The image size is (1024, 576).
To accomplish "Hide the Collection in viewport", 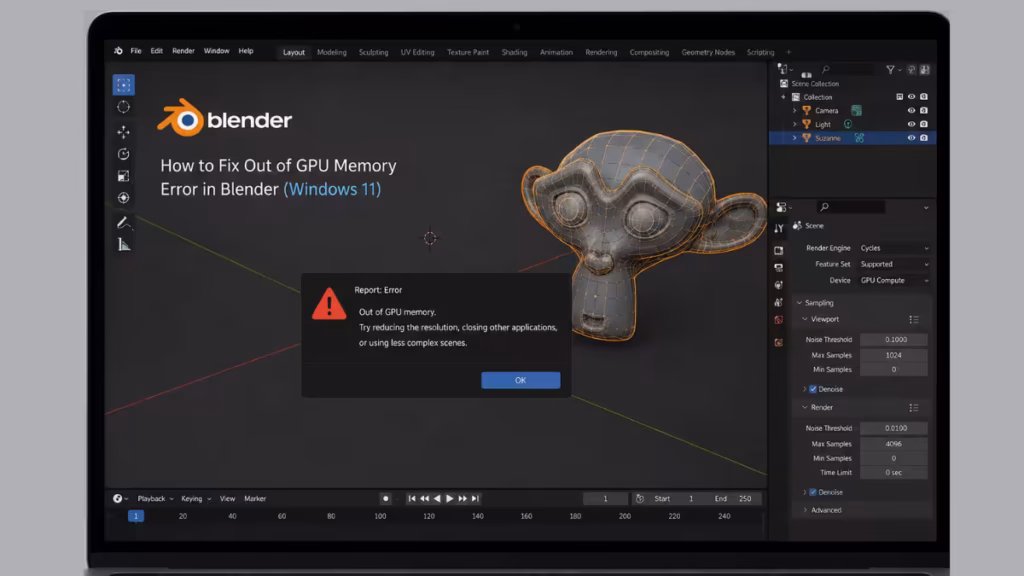I will click(x=911, y=97).
